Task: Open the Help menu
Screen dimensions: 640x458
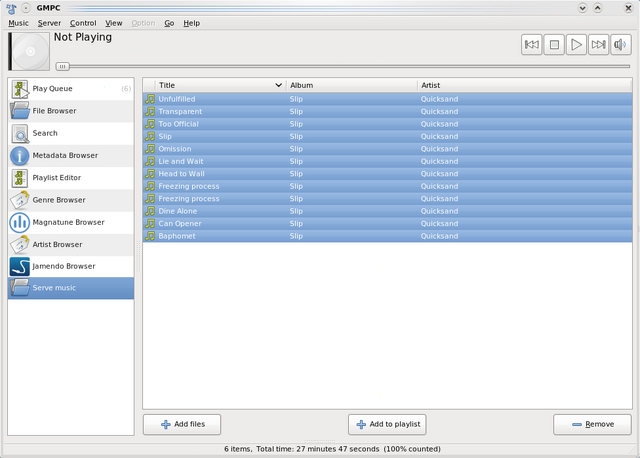Action: click(191, 23)
